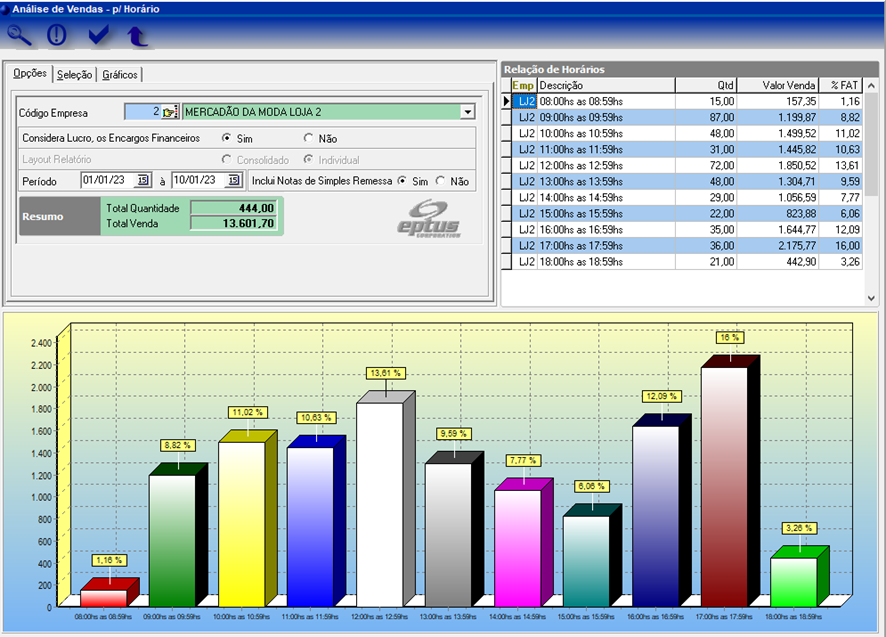Click the return arrow icon in toolbar
The height and width of the screenshot is (637, 886).
click(137, 37)
